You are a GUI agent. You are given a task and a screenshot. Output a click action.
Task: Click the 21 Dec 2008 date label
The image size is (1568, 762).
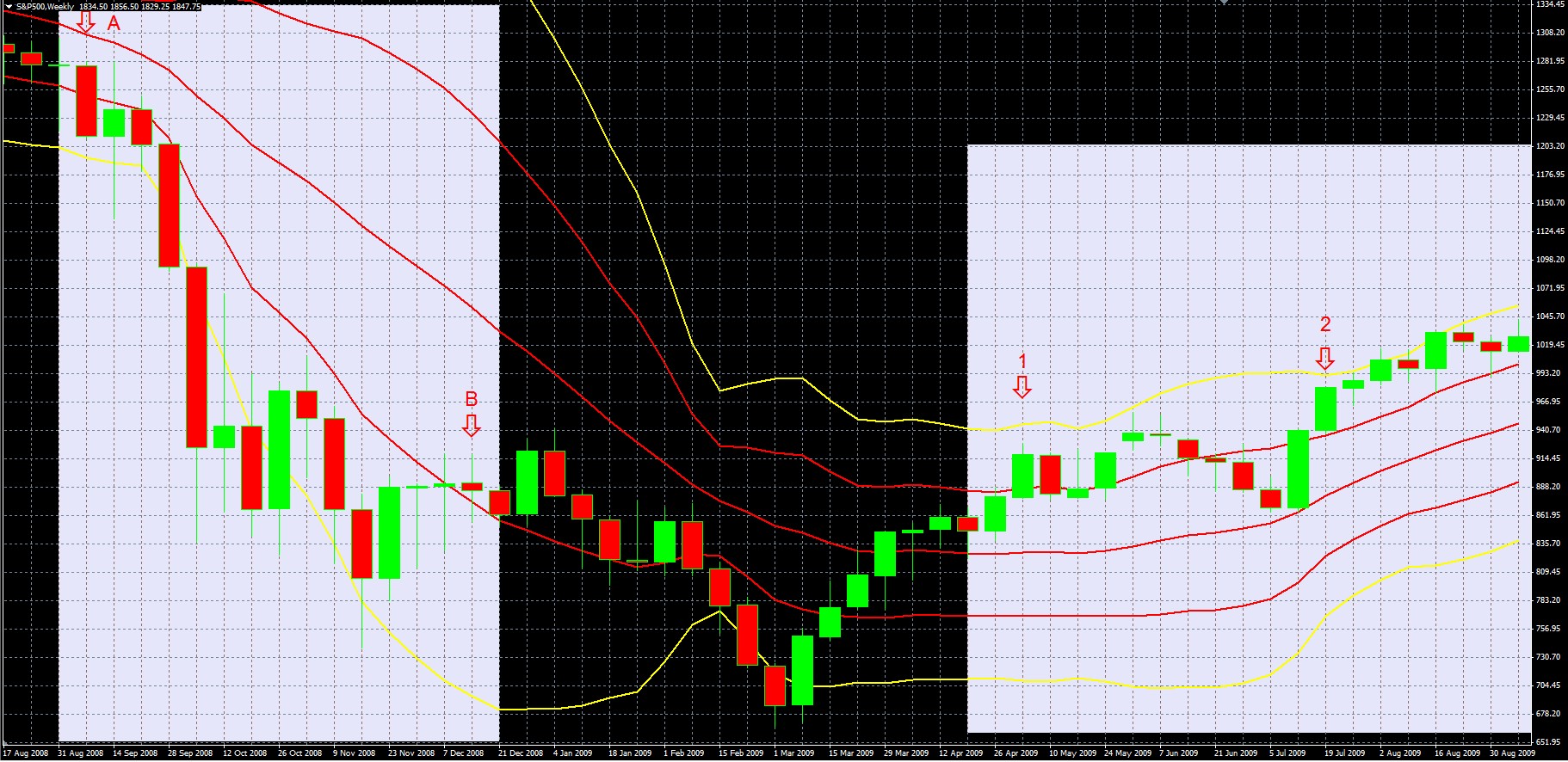click(521, 753)
